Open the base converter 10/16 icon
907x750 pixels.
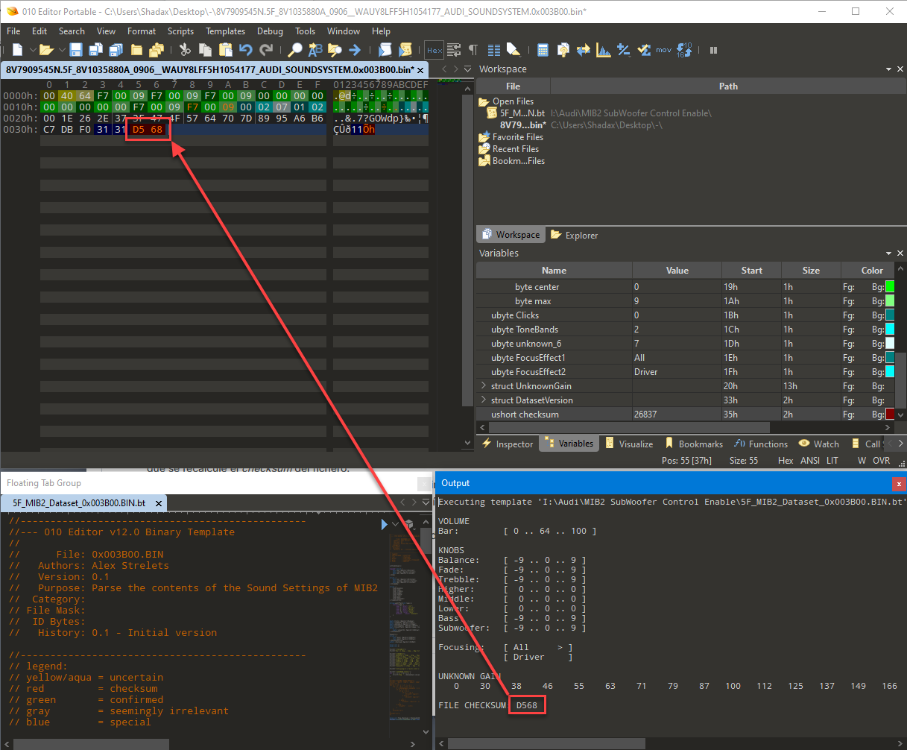[684, 50]
